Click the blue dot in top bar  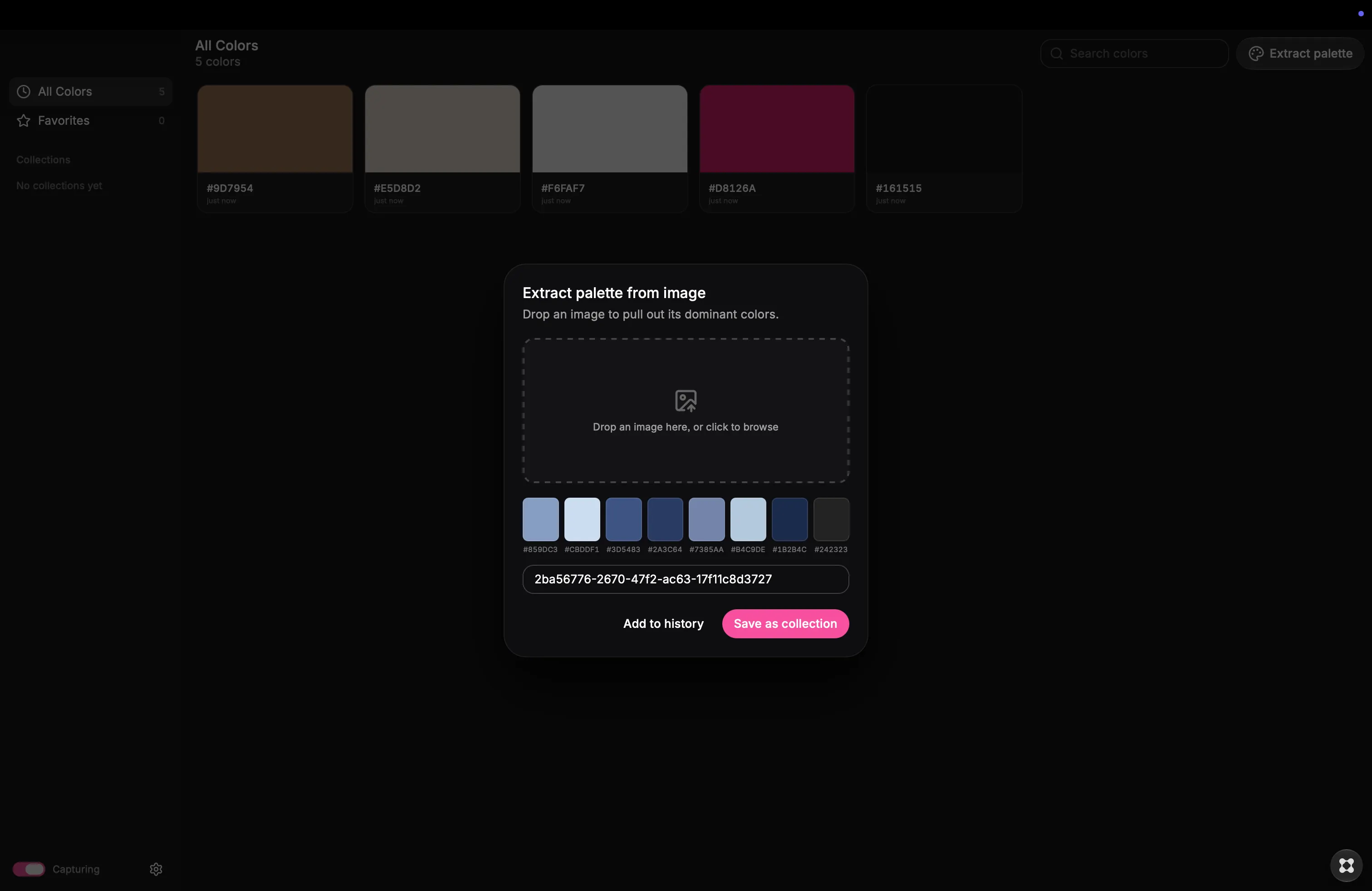pos(1361,14)
